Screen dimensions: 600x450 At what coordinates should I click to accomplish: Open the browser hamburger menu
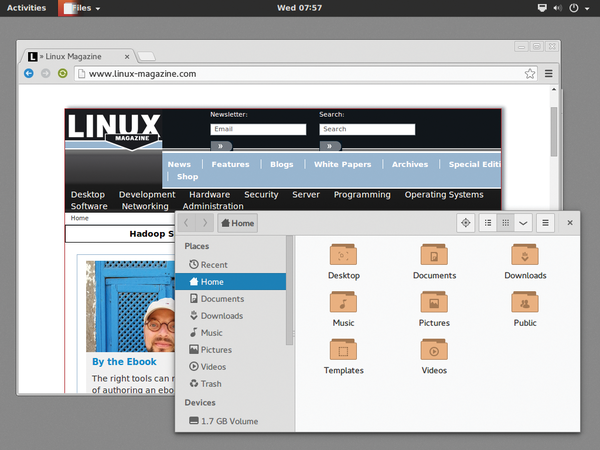(x=548, y=73)
